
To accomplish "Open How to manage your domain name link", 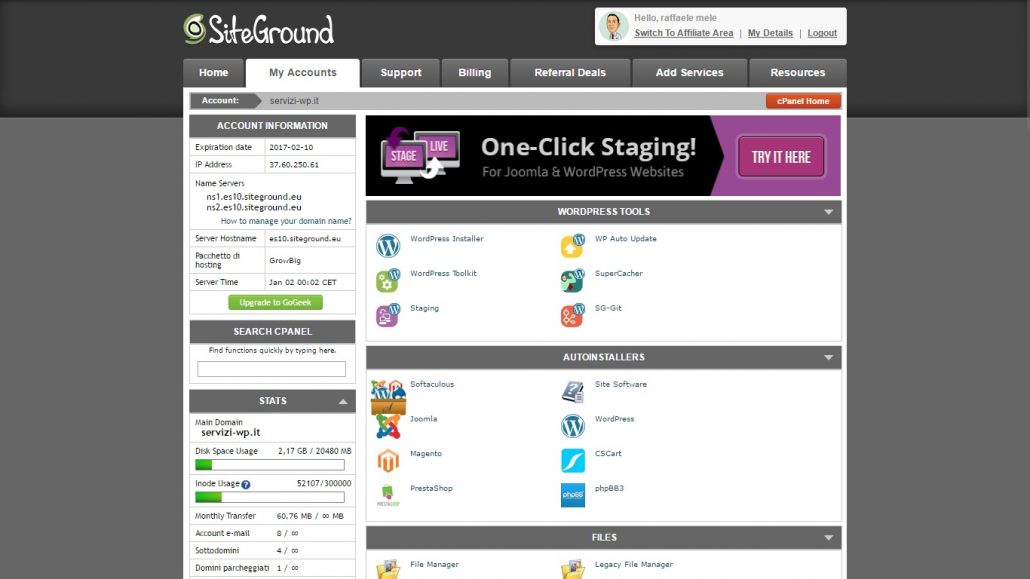I will [286, 221].
